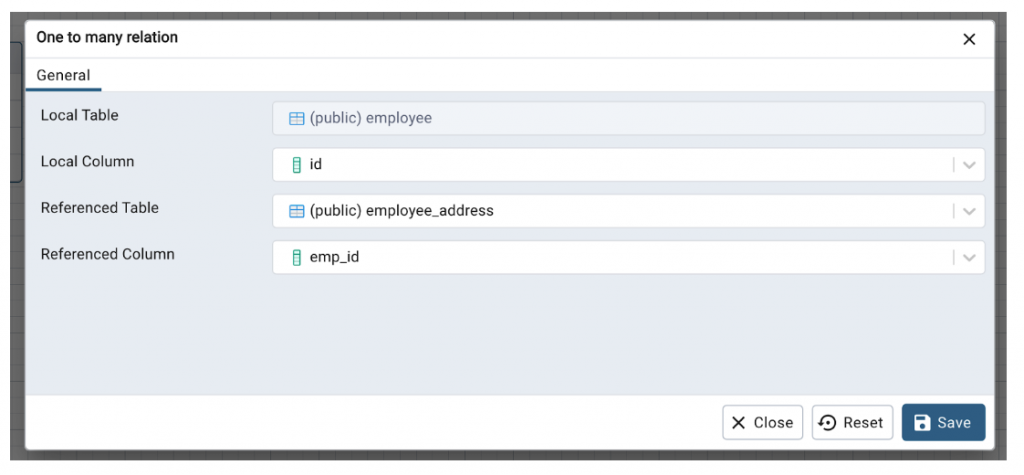Image resolution: width=1024 pixels, height=475 pixels.
Task: Click the table icon beside employee_address
Action: (296, 211)
